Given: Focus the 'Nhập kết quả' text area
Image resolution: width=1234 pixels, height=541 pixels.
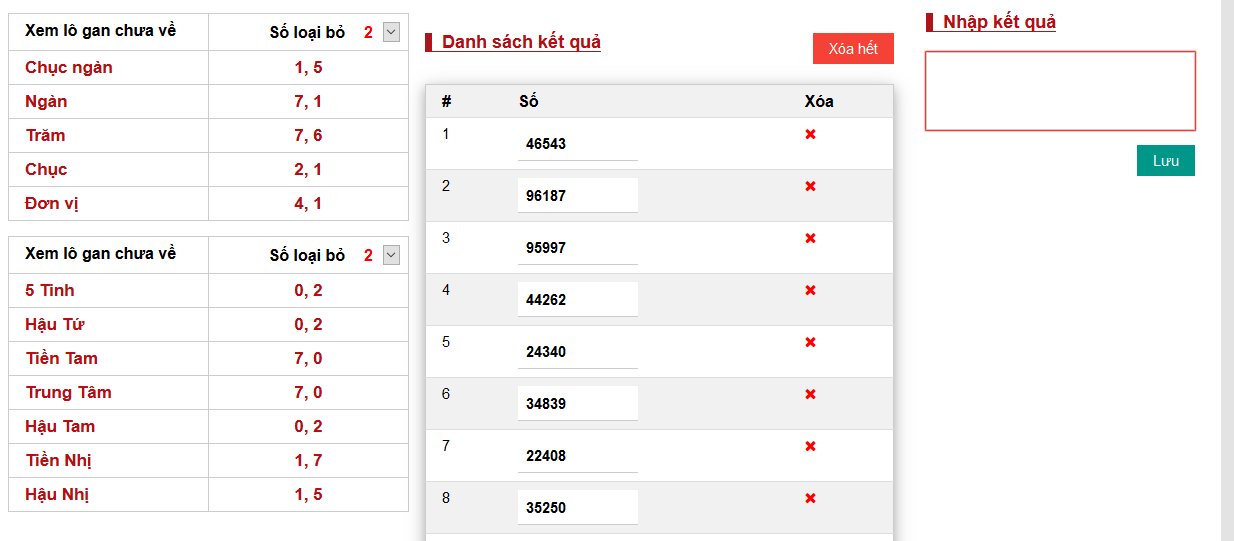Looking at the screenshot, I should [x=1060, y=91].
